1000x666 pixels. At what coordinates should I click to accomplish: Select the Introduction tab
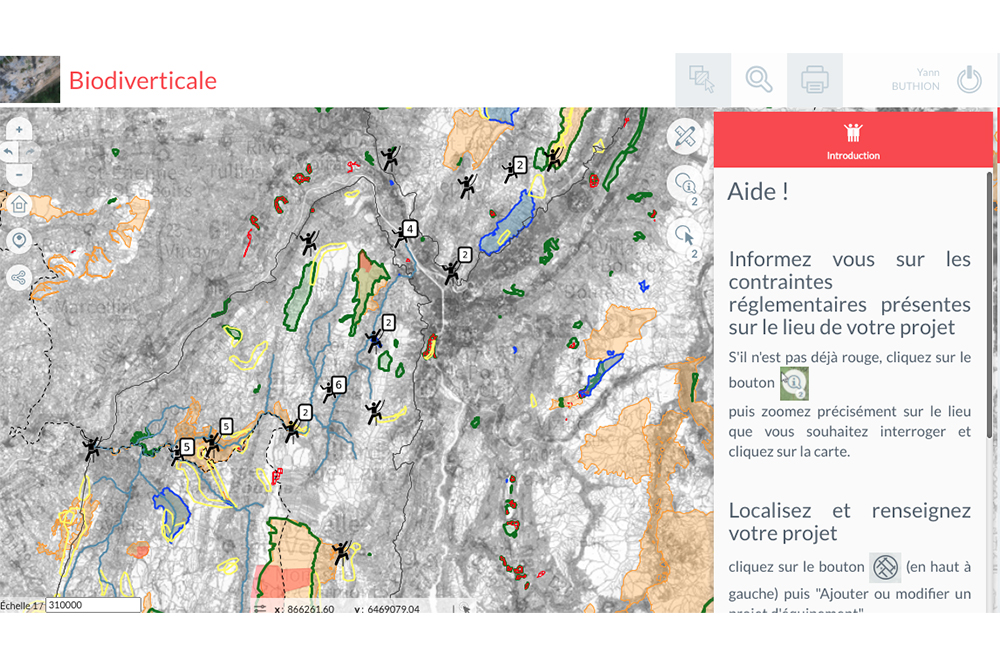(853, 139)
